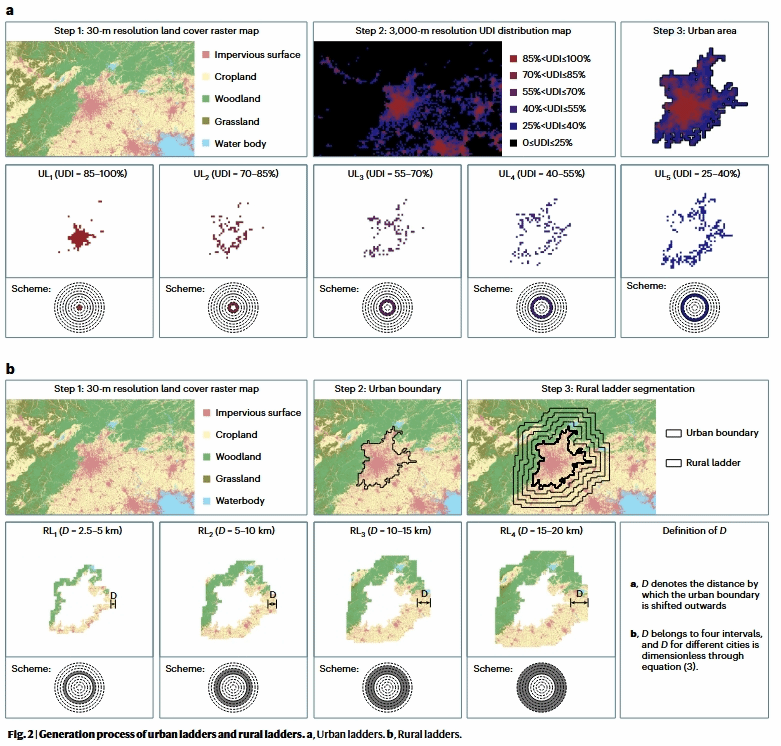The image size is (781, 746).
Task: Click the UL1 concentric circle scheme icon
Action: click(x=78, y=308)
